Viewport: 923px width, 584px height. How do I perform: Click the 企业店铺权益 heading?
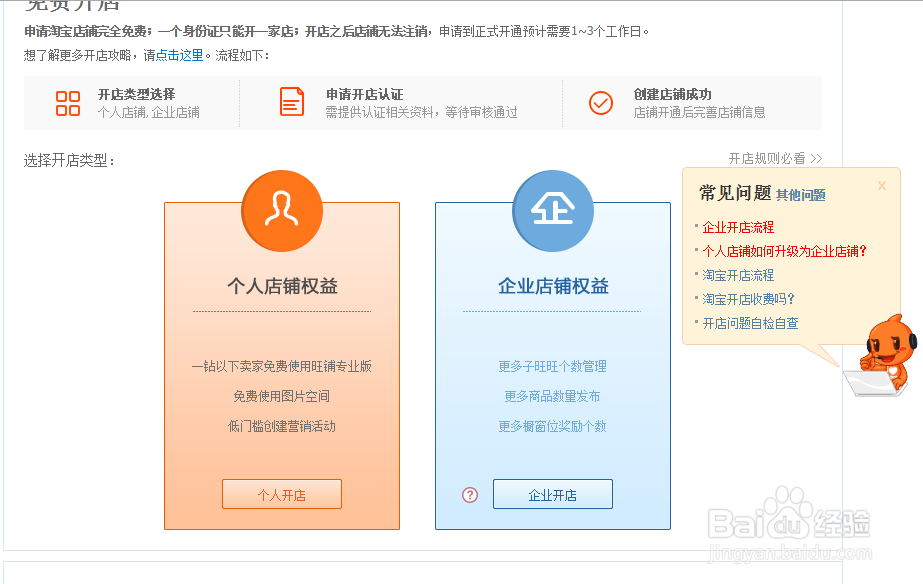(553, 286)
